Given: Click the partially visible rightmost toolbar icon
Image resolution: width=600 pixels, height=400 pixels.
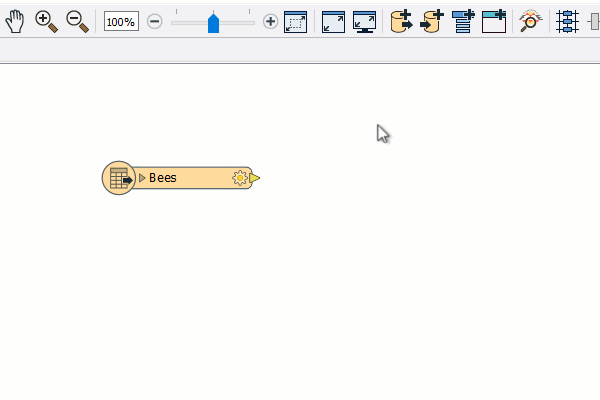Looking at the screenshot, I should click(x=594, y=21).
